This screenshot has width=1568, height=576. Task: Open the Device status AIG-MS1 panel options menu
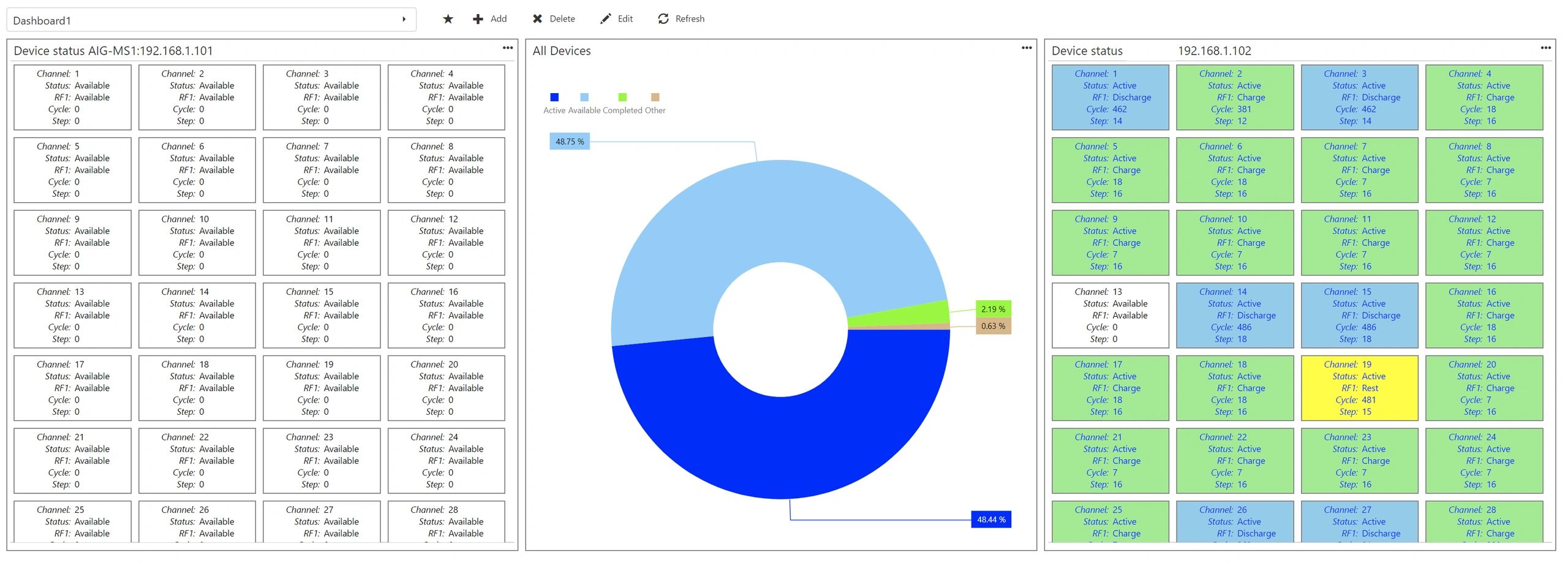tap(508, 48)
